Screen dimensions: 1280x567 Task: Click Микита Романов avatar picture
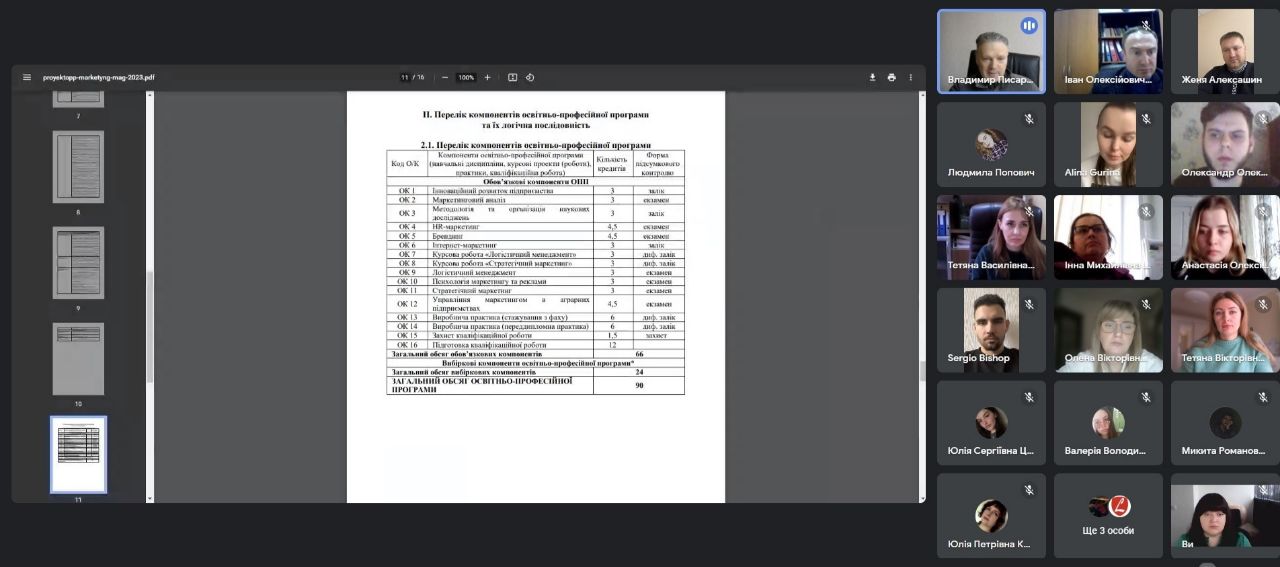coord(1225,423)
